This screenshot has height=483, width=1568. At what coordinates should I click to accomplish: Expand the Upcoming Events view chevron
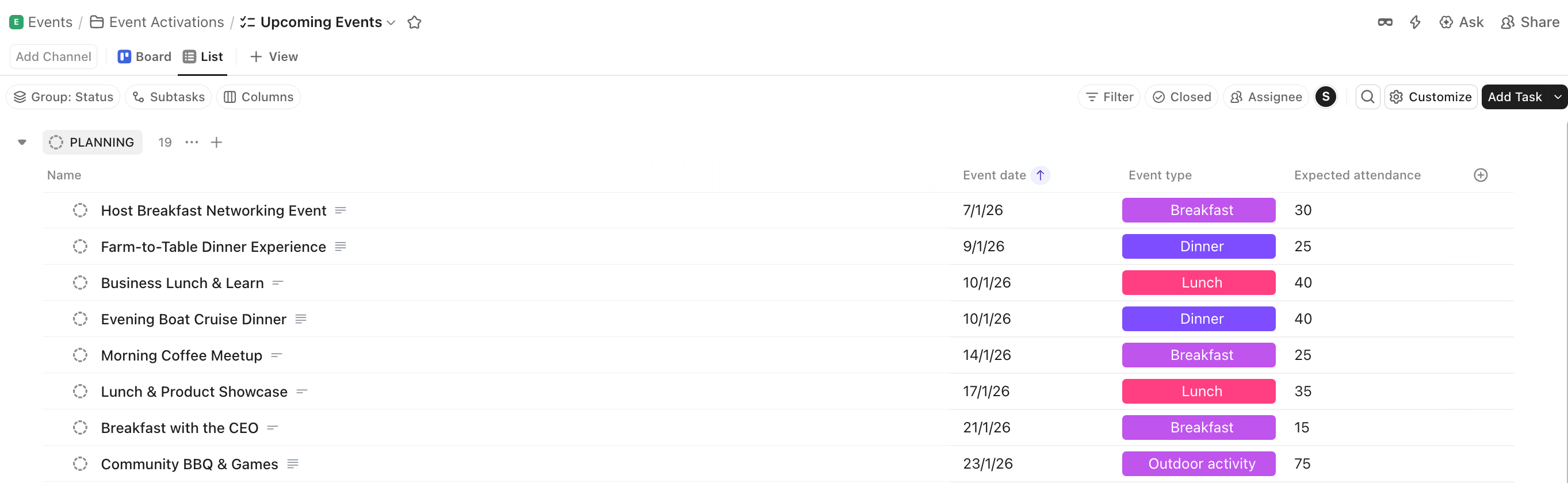pos(390,22)
